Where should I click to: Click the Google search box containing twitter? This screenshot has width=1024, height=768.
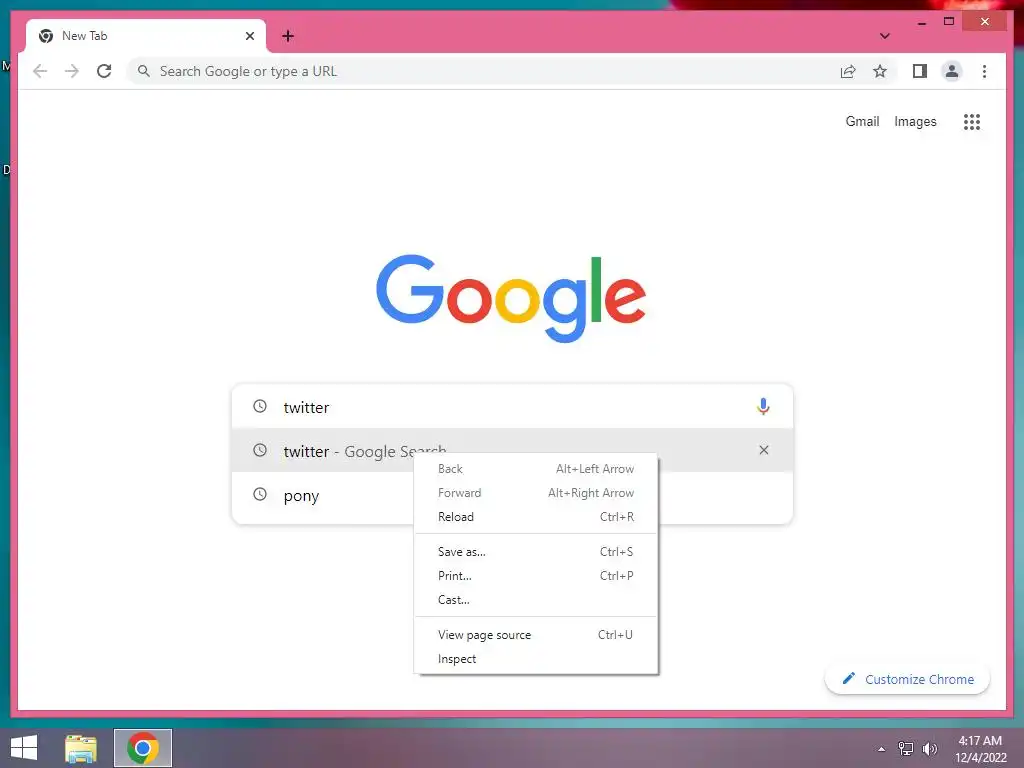(x=512, y=406)
